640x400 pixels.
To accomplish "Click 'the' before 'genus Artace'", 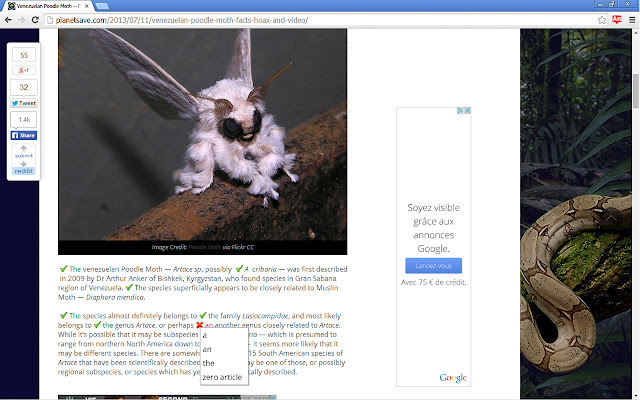I will (108, 325).
